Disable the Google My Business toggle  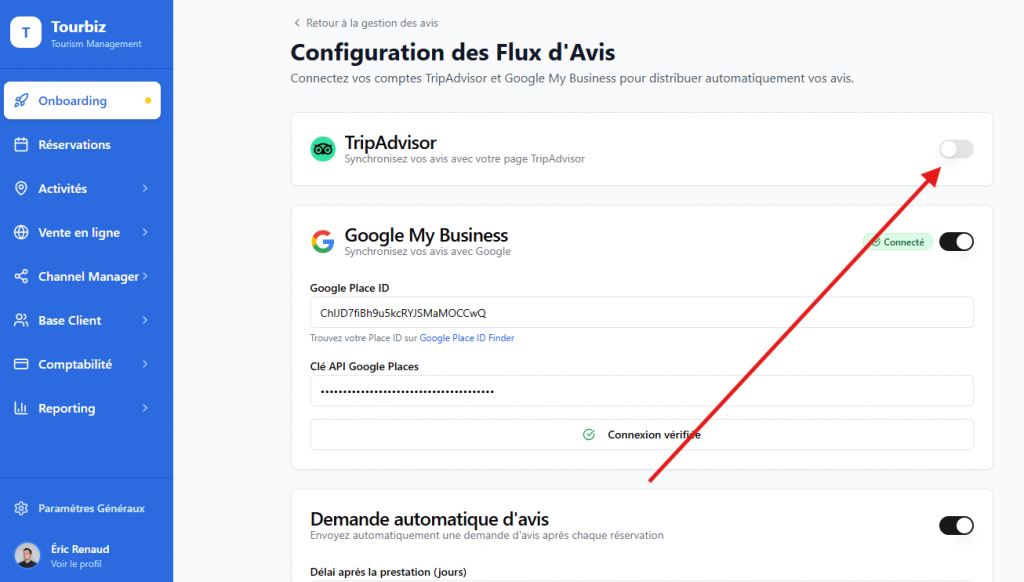pyautogui.click(x=956, y=241)
